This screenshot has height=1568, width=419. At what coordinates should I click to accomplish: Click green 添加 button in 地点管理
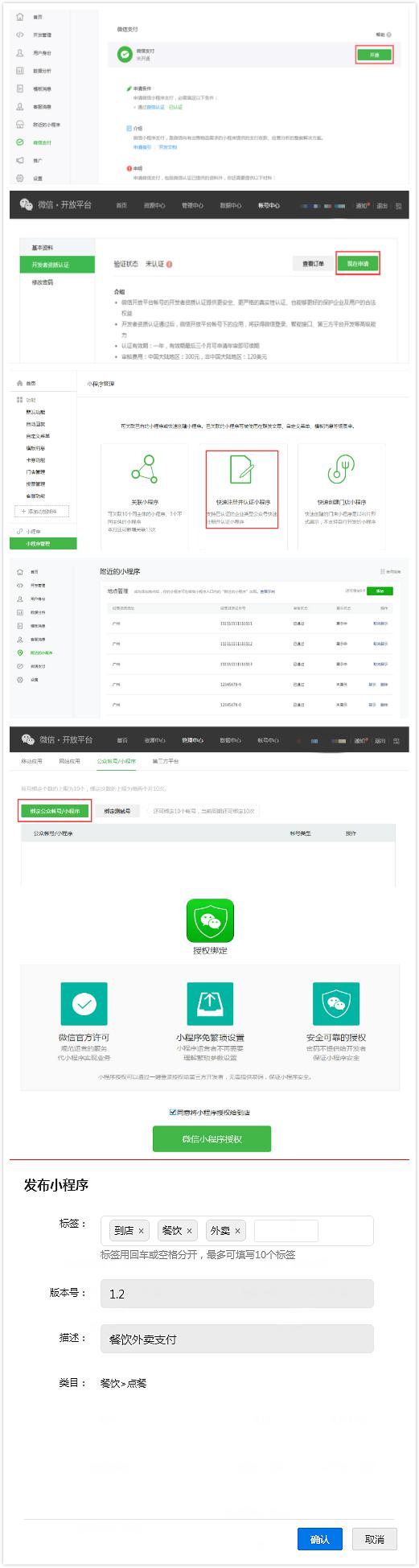click(x=380, y=591)
